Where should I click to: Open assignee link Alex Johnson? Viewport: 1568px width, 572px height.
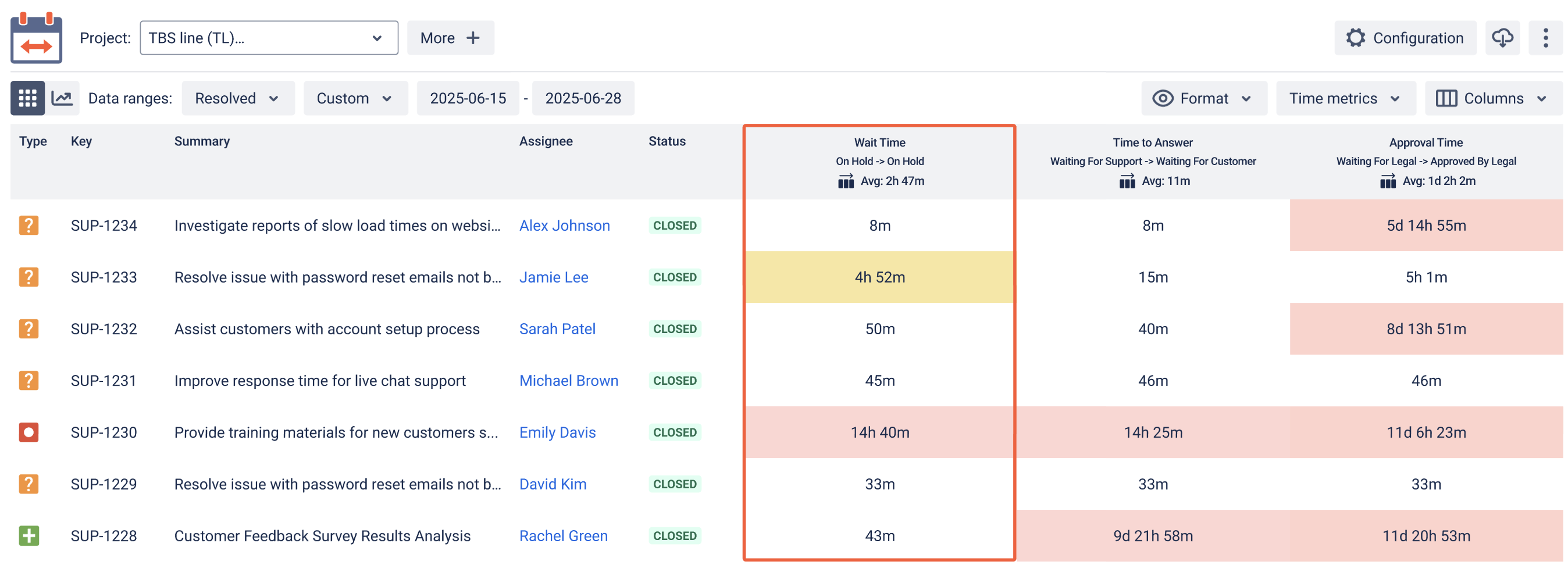(x=564, y=225)
